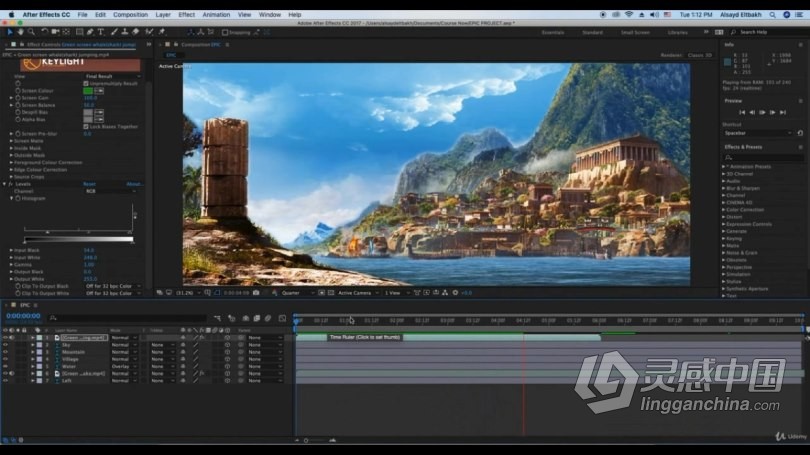Mute audio of layer 6 green screen clip

pos(12,374)
